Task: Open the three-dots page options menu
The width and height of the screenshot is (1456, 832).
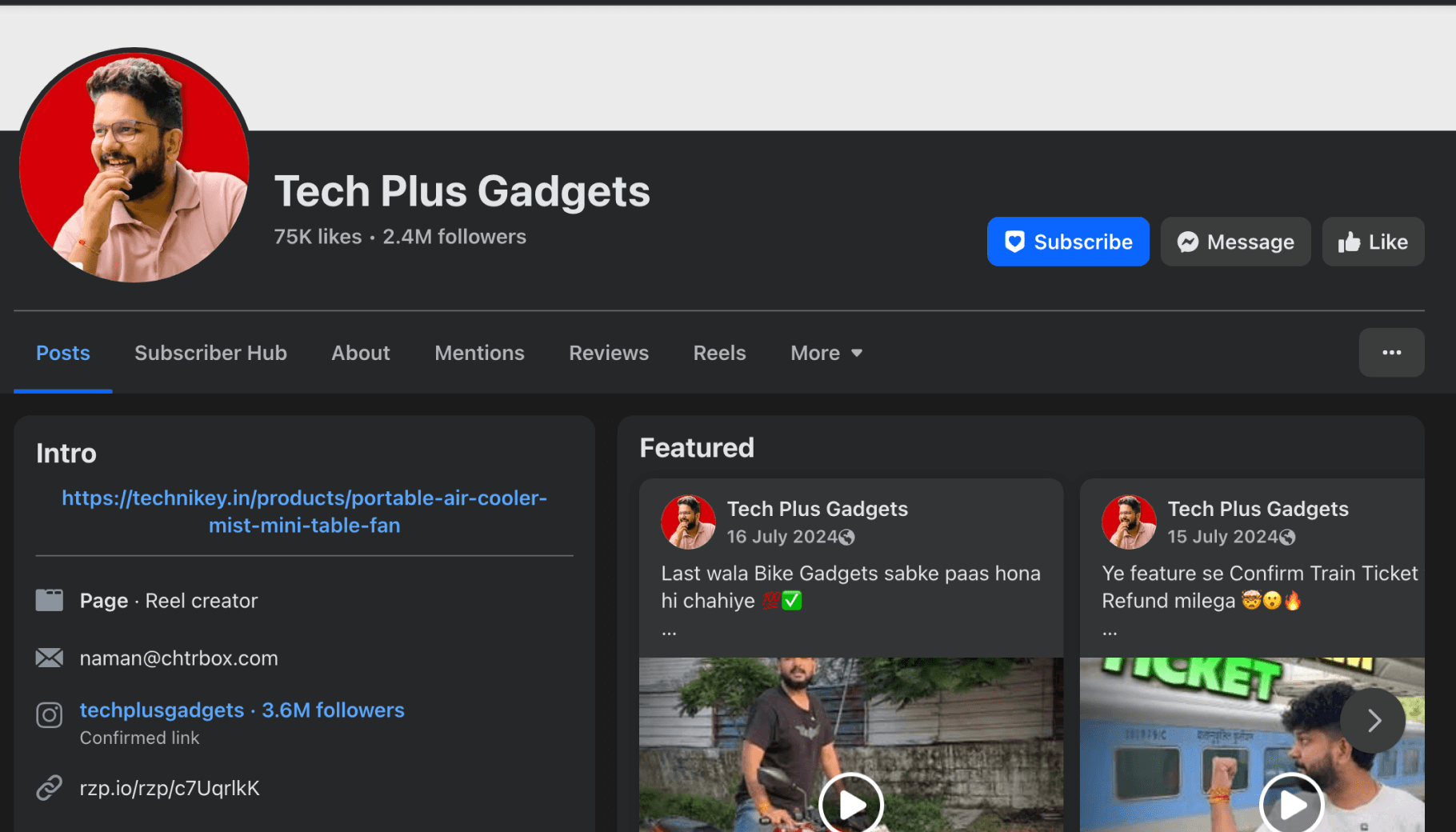Action: [x=1391, y=353]
